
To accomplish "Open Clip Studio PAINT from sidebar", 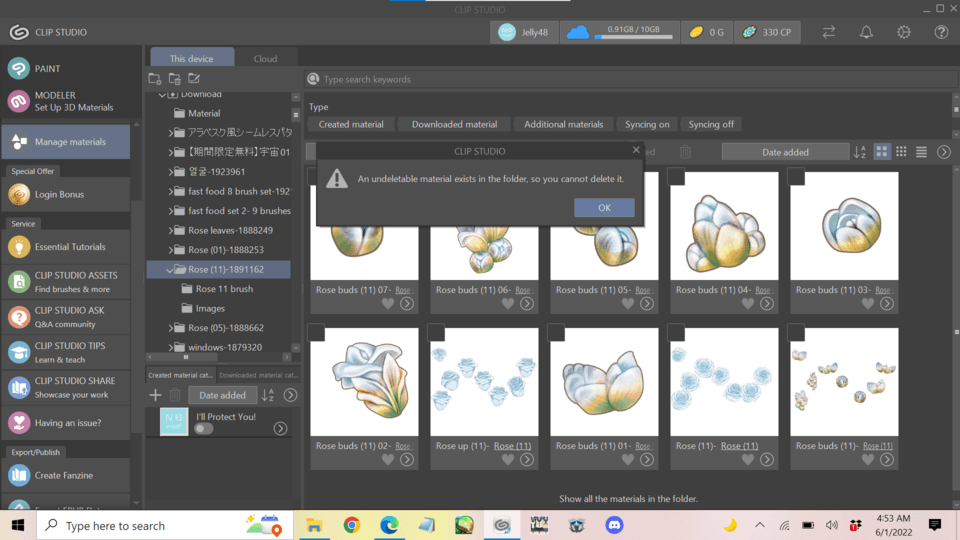I will (66, 69).
